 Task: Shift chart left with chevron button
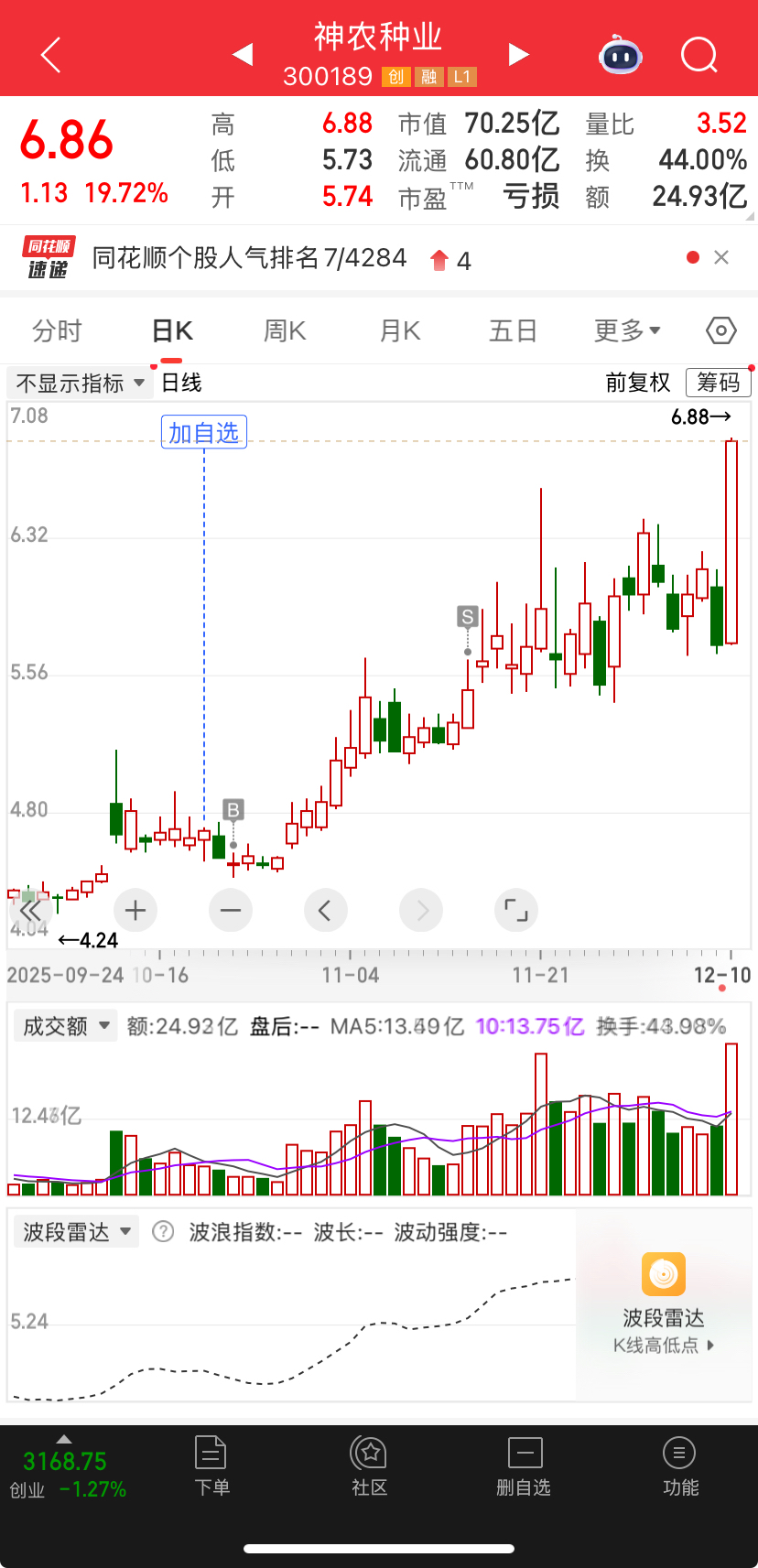point(326,911)
